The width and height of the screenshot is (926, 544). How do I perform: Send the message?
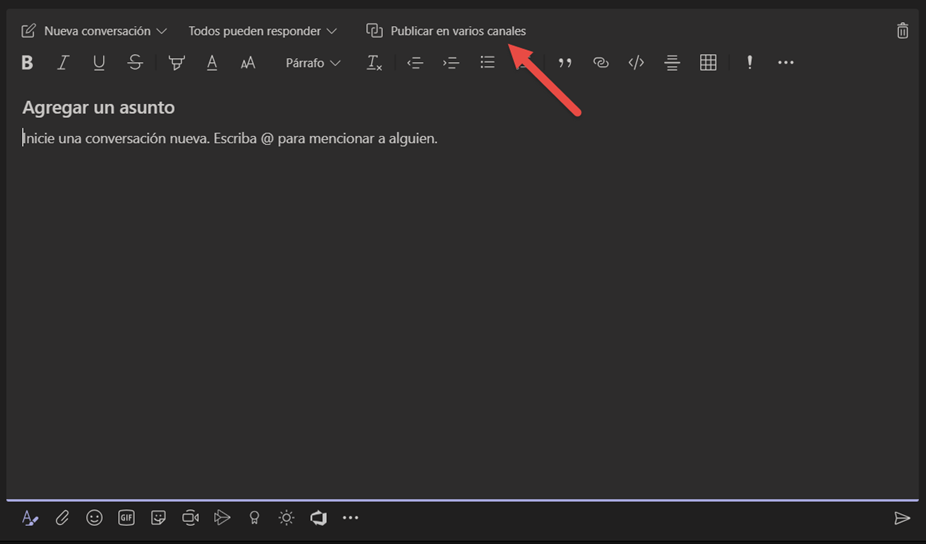(902, 518)
